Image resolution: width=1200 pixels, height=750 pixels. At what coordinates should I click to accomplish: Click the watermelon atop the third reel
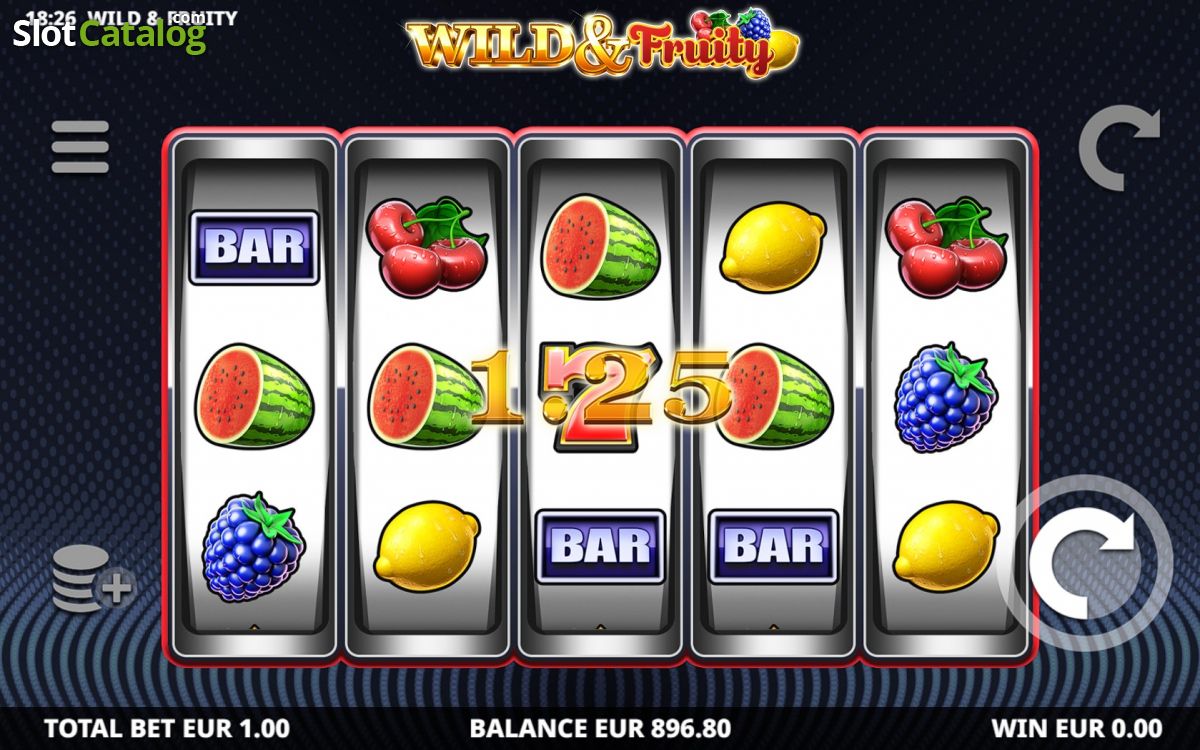coord(601,246)
